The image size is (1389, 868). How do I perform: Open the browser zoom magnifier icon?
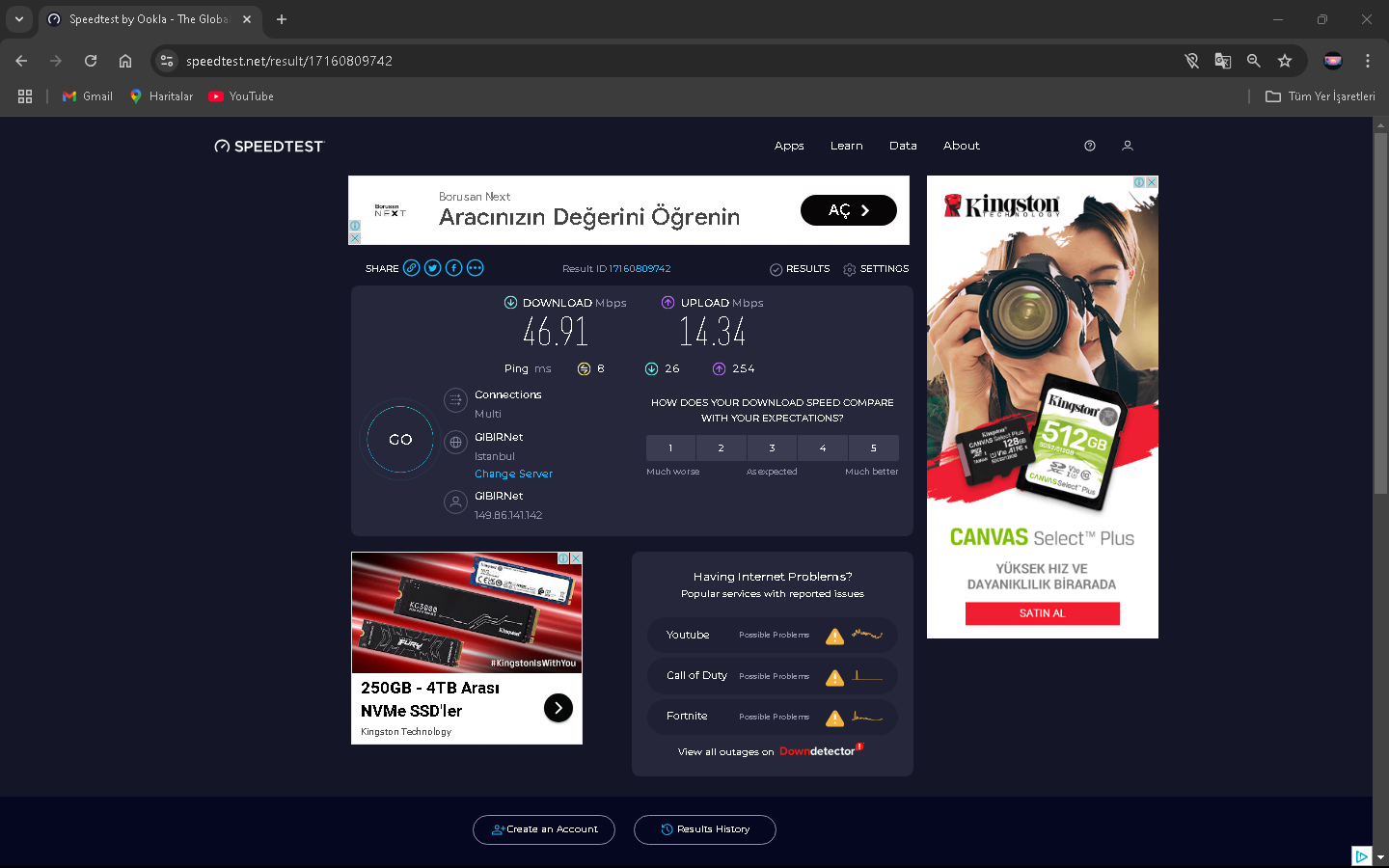coord(1254,61)
